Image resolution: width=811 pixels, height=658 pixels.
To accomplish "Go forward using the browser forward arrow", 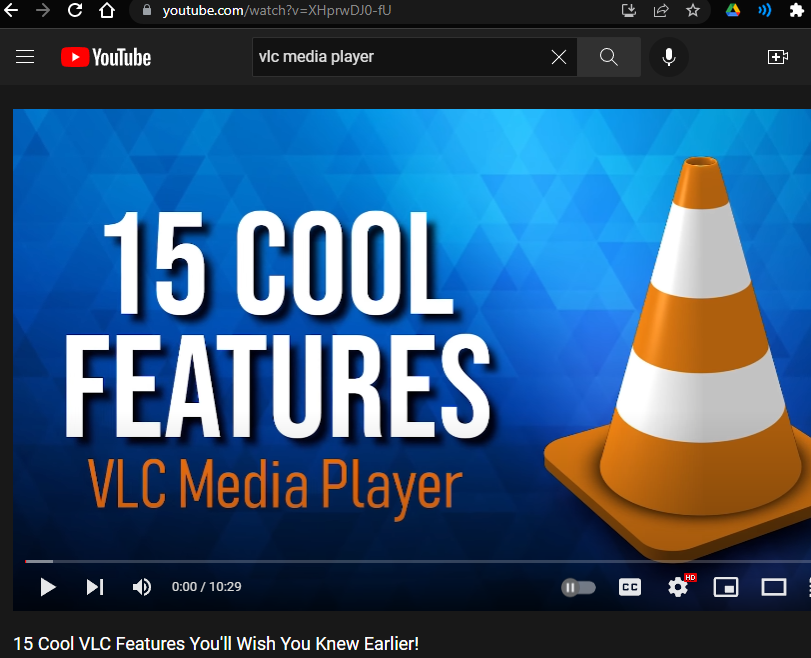I will [x=43, y=10].
